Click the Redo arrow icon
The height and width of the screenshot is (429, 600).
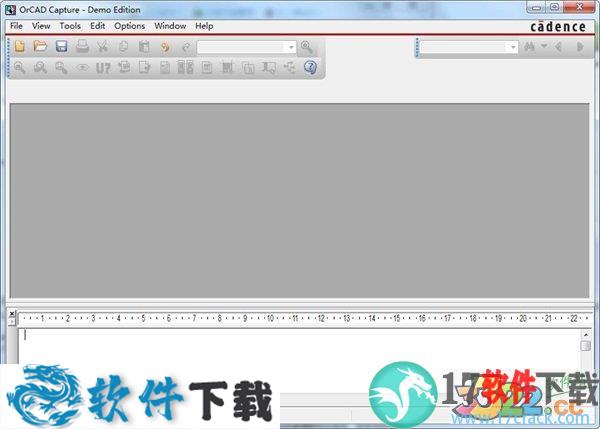click(186, 47)
